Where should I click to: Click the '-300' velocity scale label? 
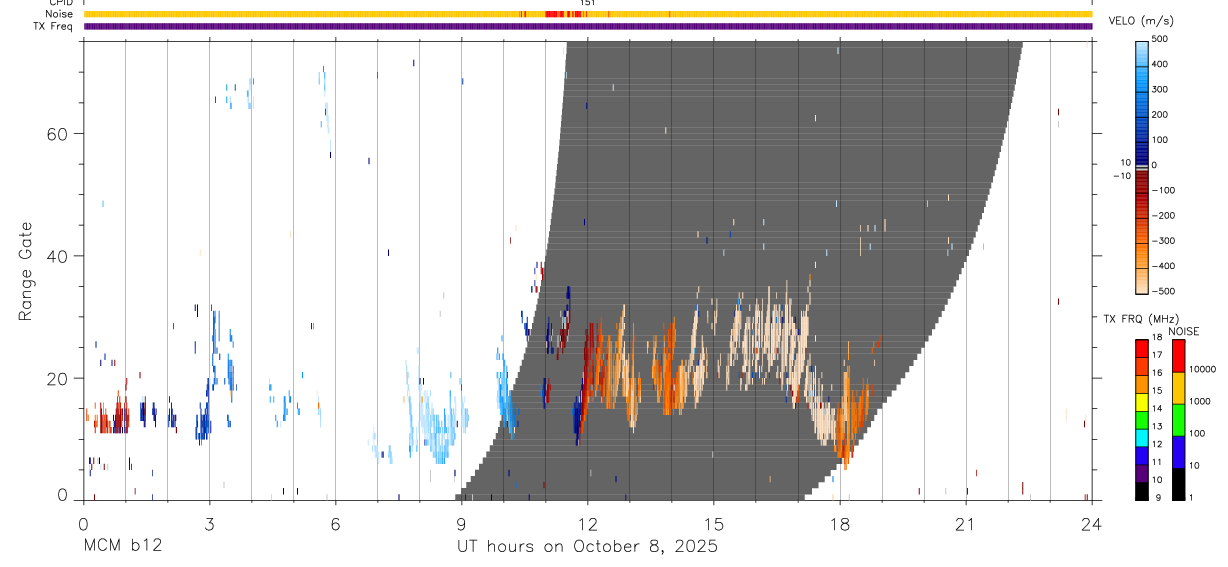[x=1163, y=241]
